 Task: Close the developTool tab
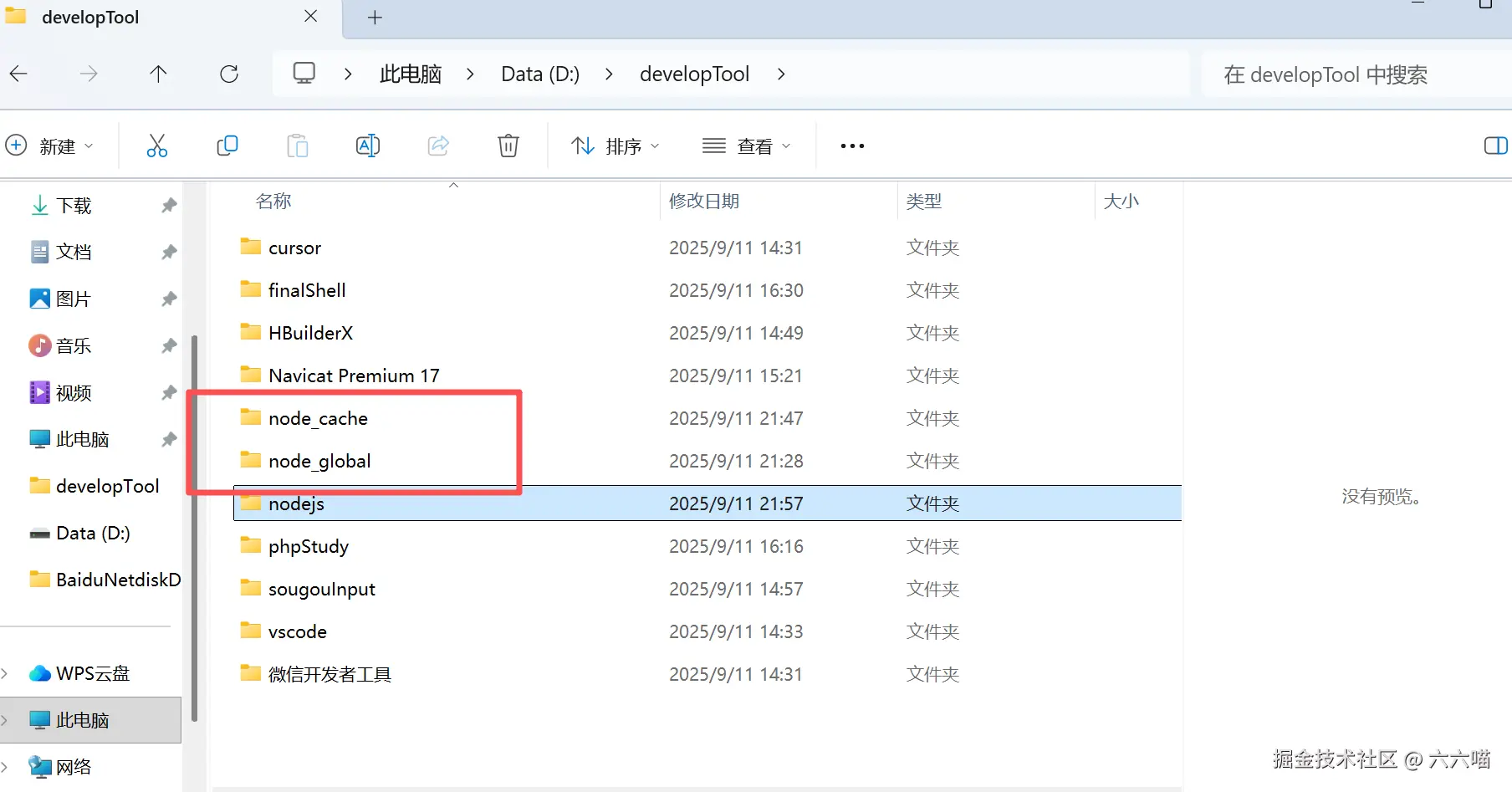tap(311, 17)
